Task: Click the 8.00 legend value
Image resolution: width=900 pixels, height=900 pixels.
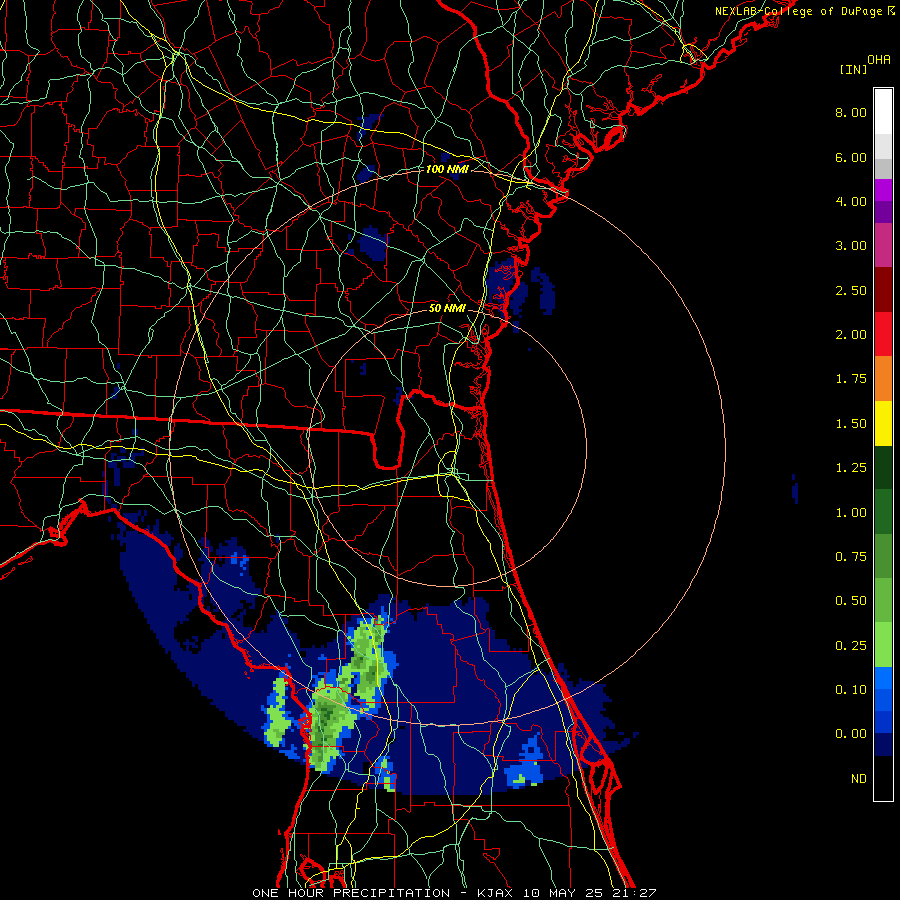Action: click(851, 112)
